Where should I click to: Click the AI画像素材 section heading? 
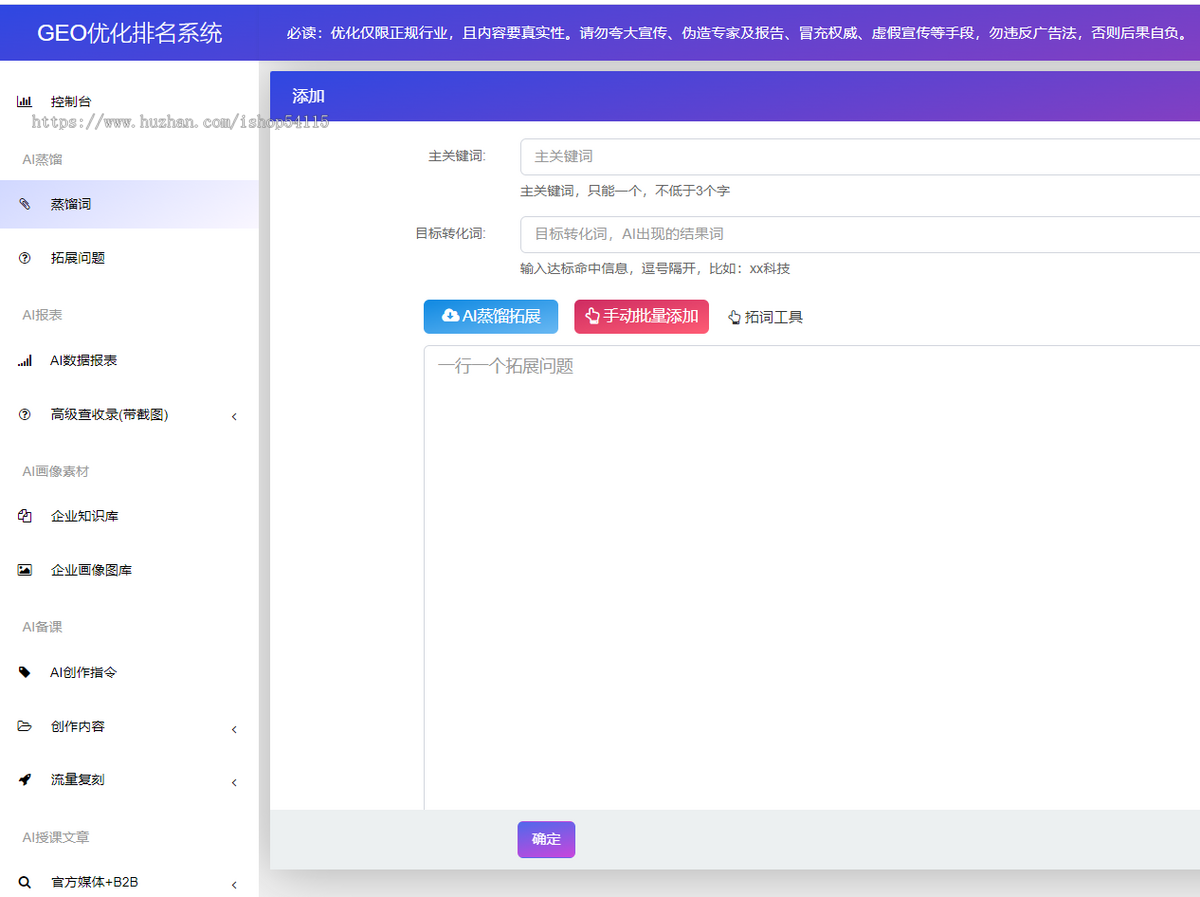[x=56, y=471]
